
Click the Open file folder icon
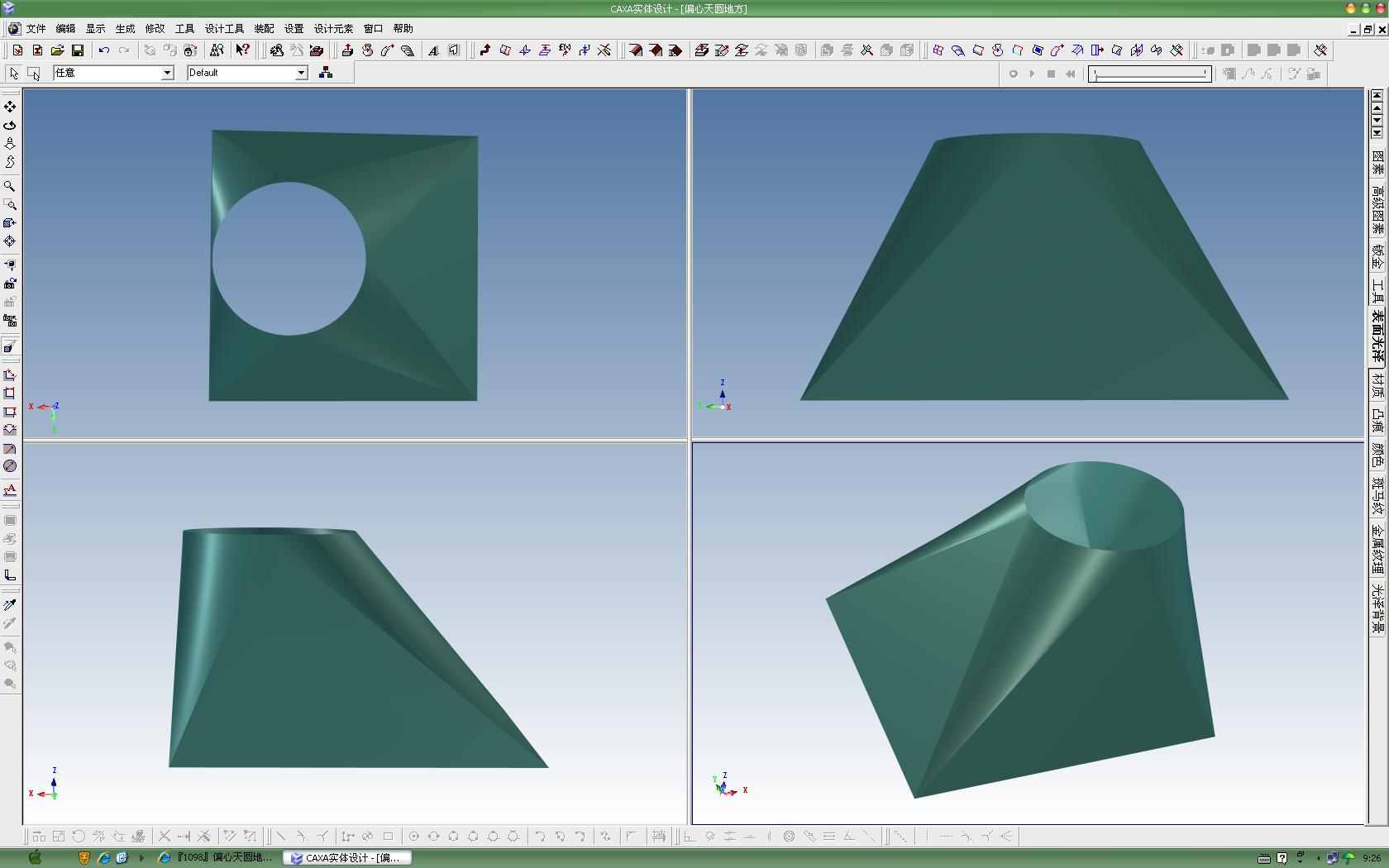pos(57,50)
